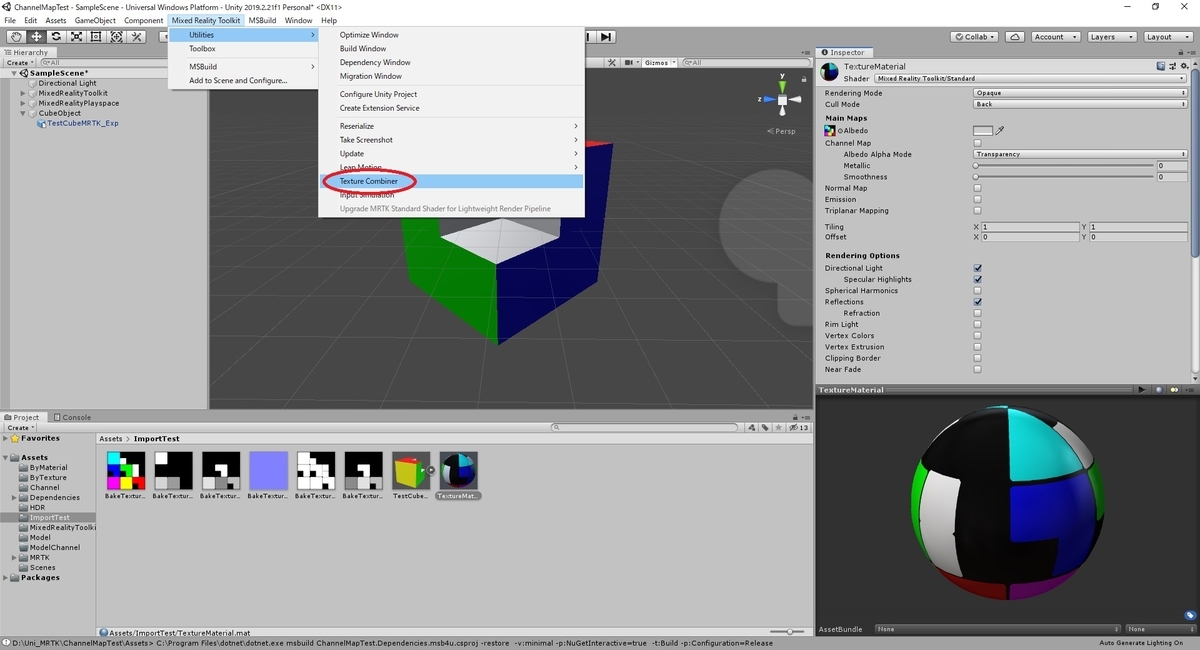Enable the Rim Light checkbox
The height and width of the screenshot is (650, 1200).
pos(977,324)
